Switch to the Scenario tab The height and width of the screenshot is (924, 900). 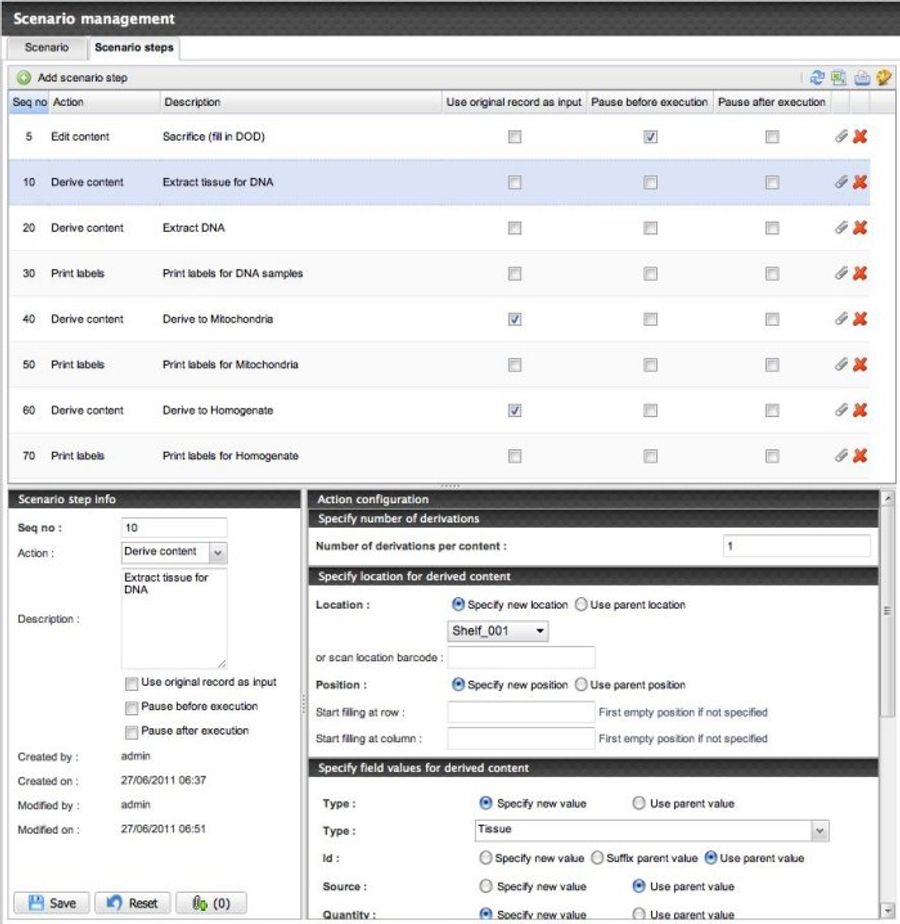47,47
